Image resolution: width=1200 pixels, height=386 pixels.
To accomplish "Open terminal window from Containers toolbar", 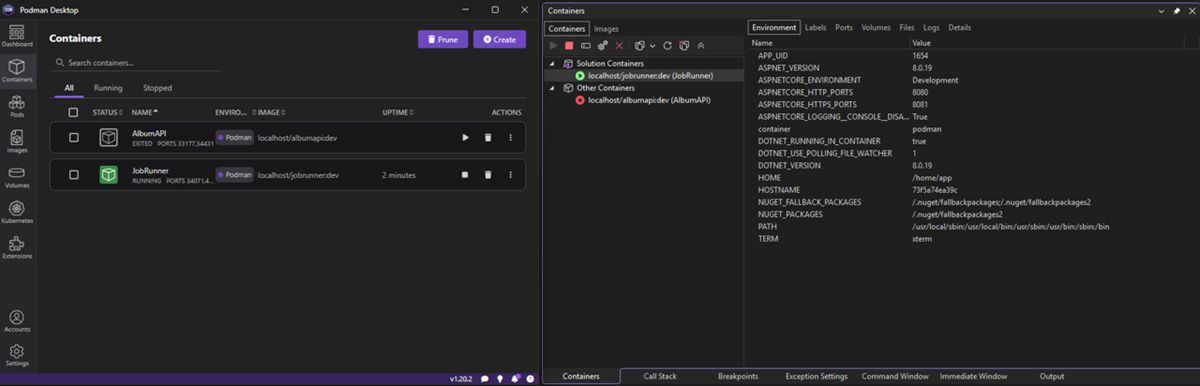I will (x=586, y=46).
